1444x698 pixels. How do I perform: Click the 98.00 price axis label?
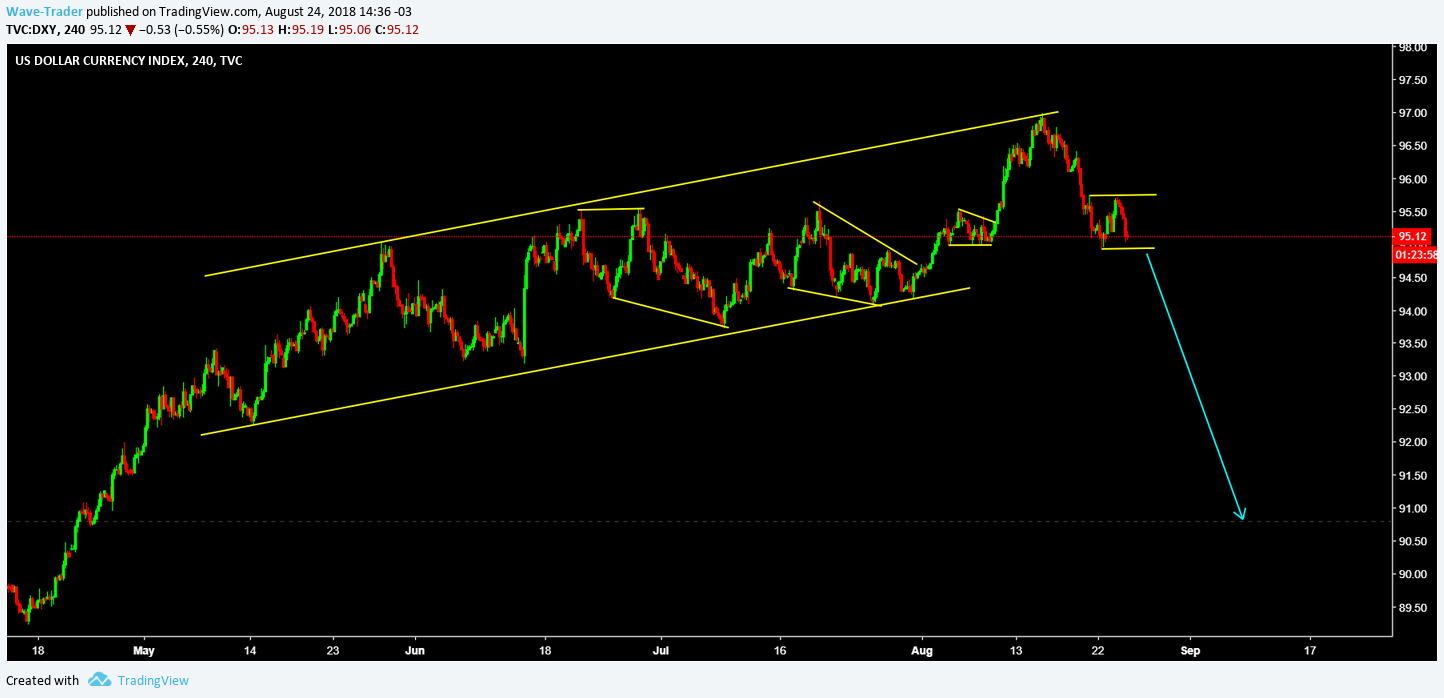point(1412,47)
